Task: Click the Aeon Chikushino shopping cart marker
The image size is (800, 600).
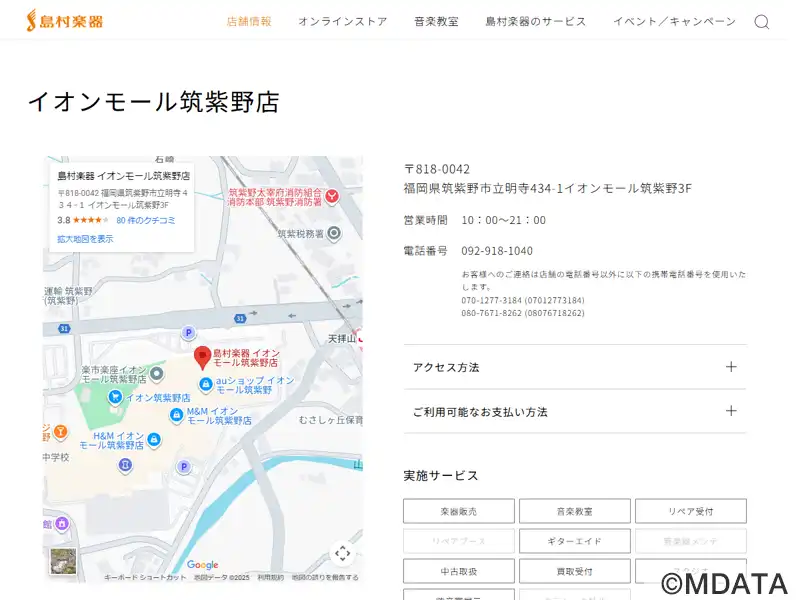Action: point(116,397)
